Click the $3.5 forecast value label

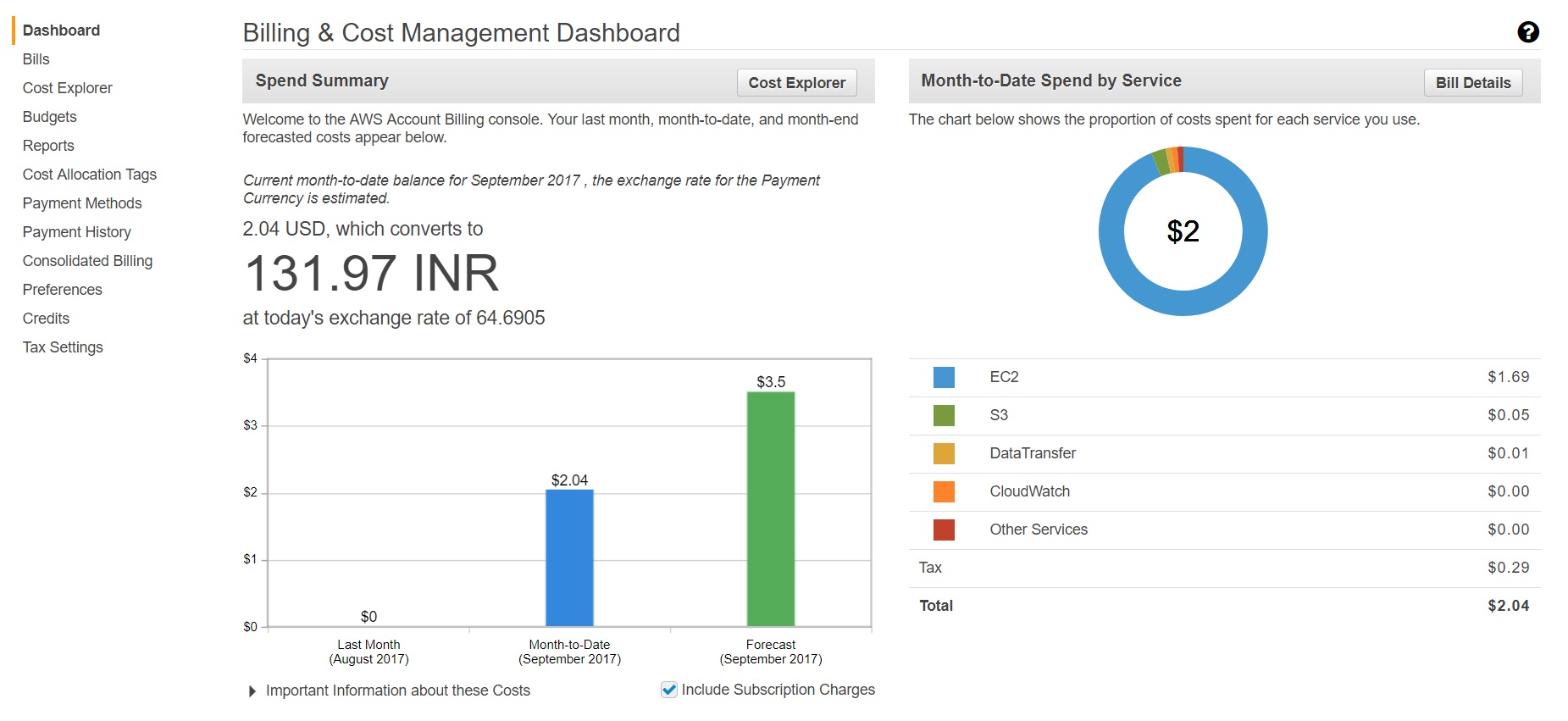tap(771, 382)
